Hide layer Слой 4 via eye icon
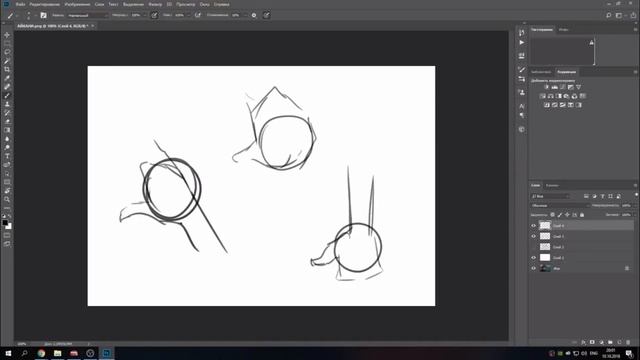The height and width of the screenshot is (360, 640). 533,225
